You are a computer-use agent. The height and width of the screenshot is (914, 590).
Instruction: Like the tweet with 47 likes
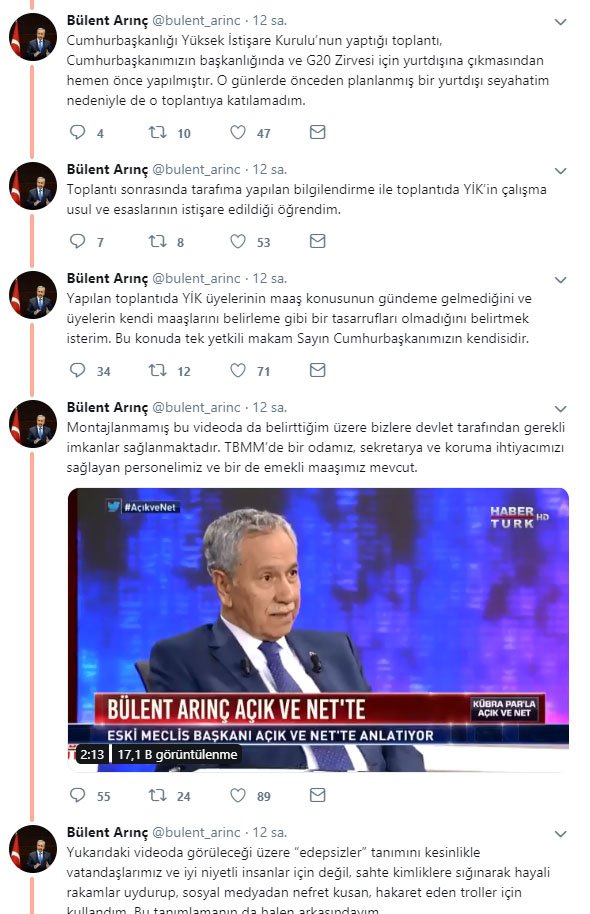pos(238,132)
